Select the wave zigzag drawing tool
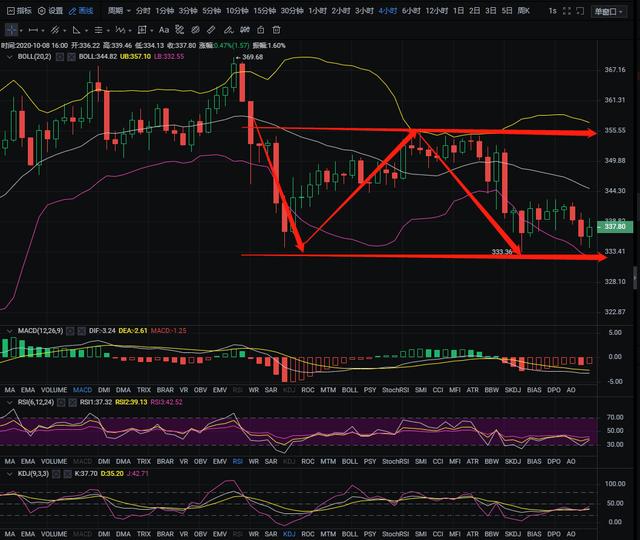This screenshot has height=540, width=640. click(x=120, y=30)
